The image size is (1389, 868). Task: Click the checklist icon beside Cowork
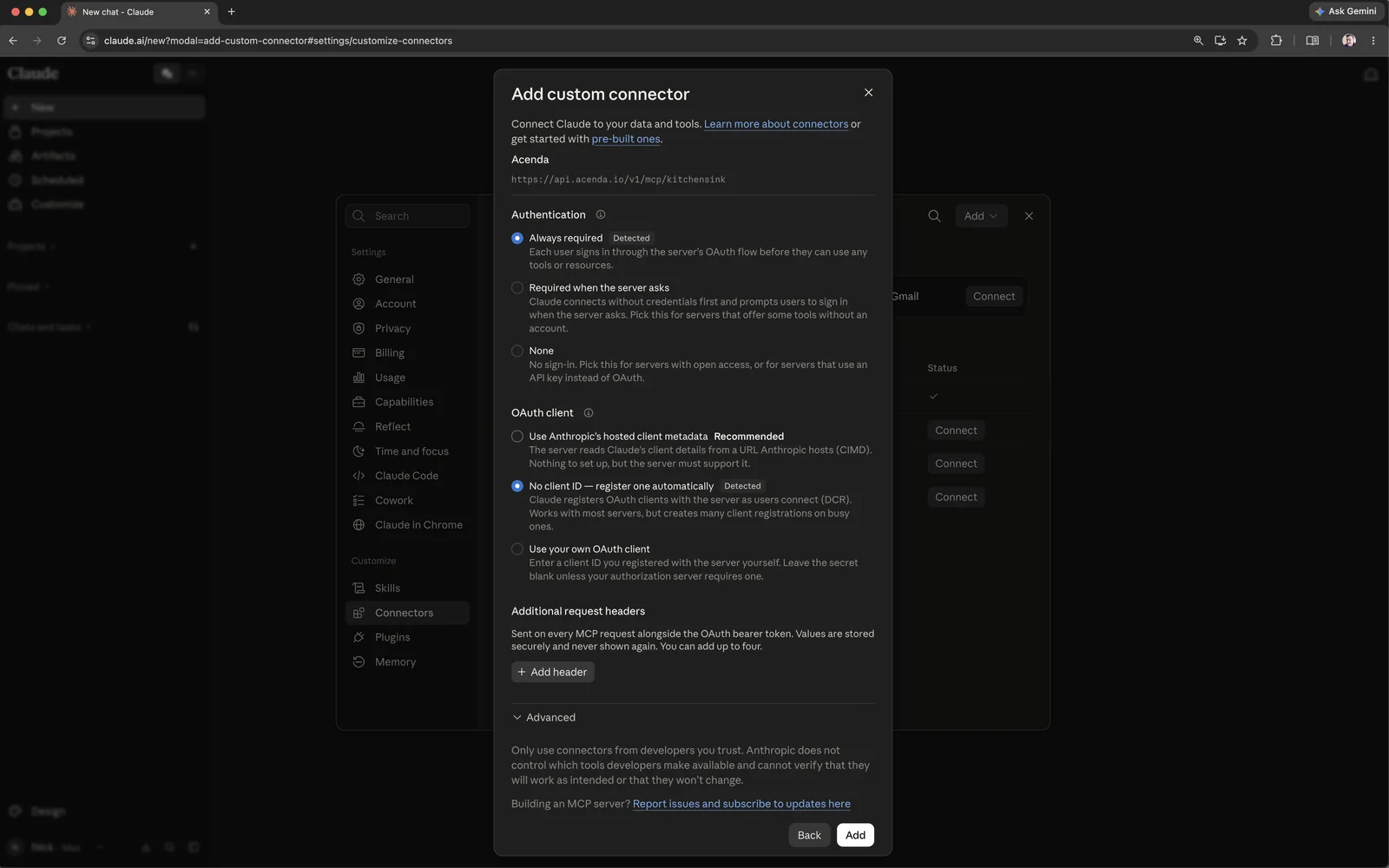(359, 501)
